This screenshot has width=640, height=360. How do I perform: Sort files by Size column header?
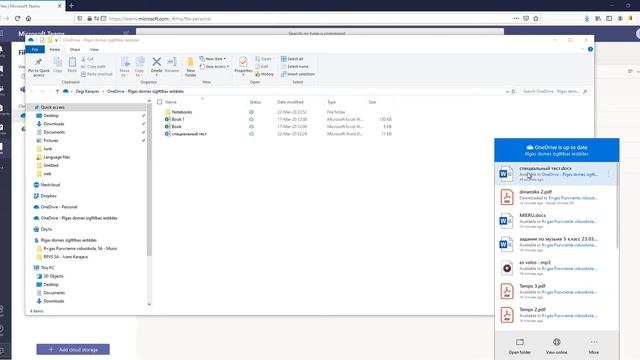[x=372, y=102]
